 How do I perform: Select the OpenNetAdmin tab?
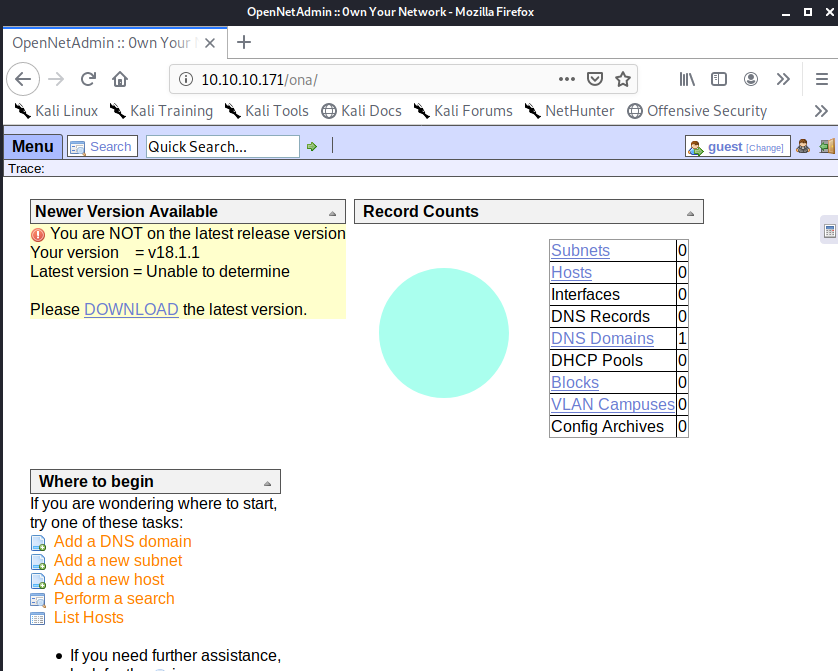[x=115, y=43]
